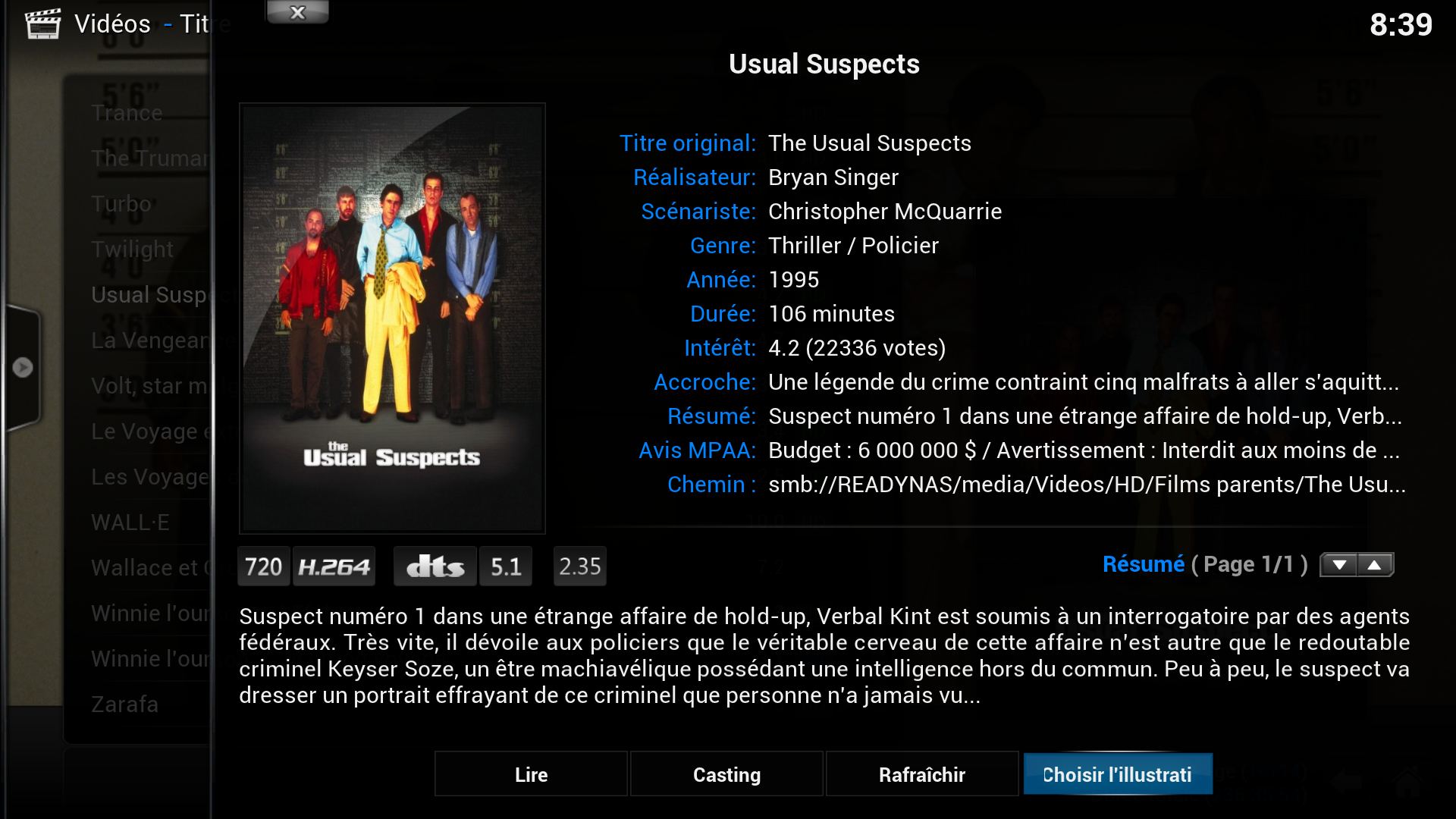The width and height of the screenshot is (1456, 819).
Task: Click the 2.35 aspect ratio badge
Action: point(579,566)
